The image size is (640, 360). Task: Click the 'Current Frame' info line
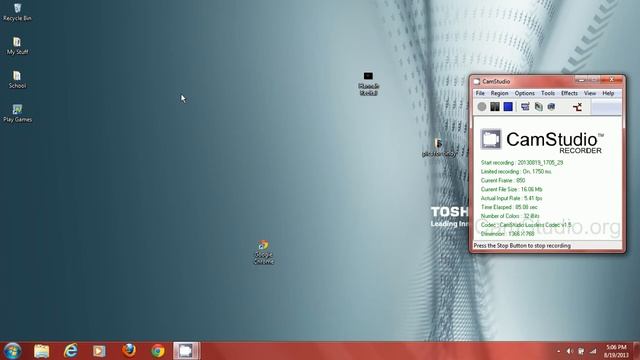[503, 180]
